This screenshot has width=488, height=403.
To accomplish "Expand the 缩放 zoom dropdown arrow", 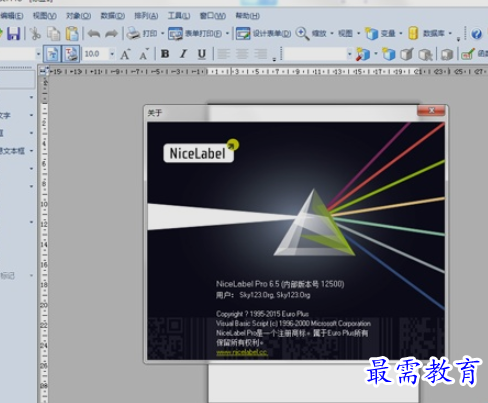I will 332,34.
